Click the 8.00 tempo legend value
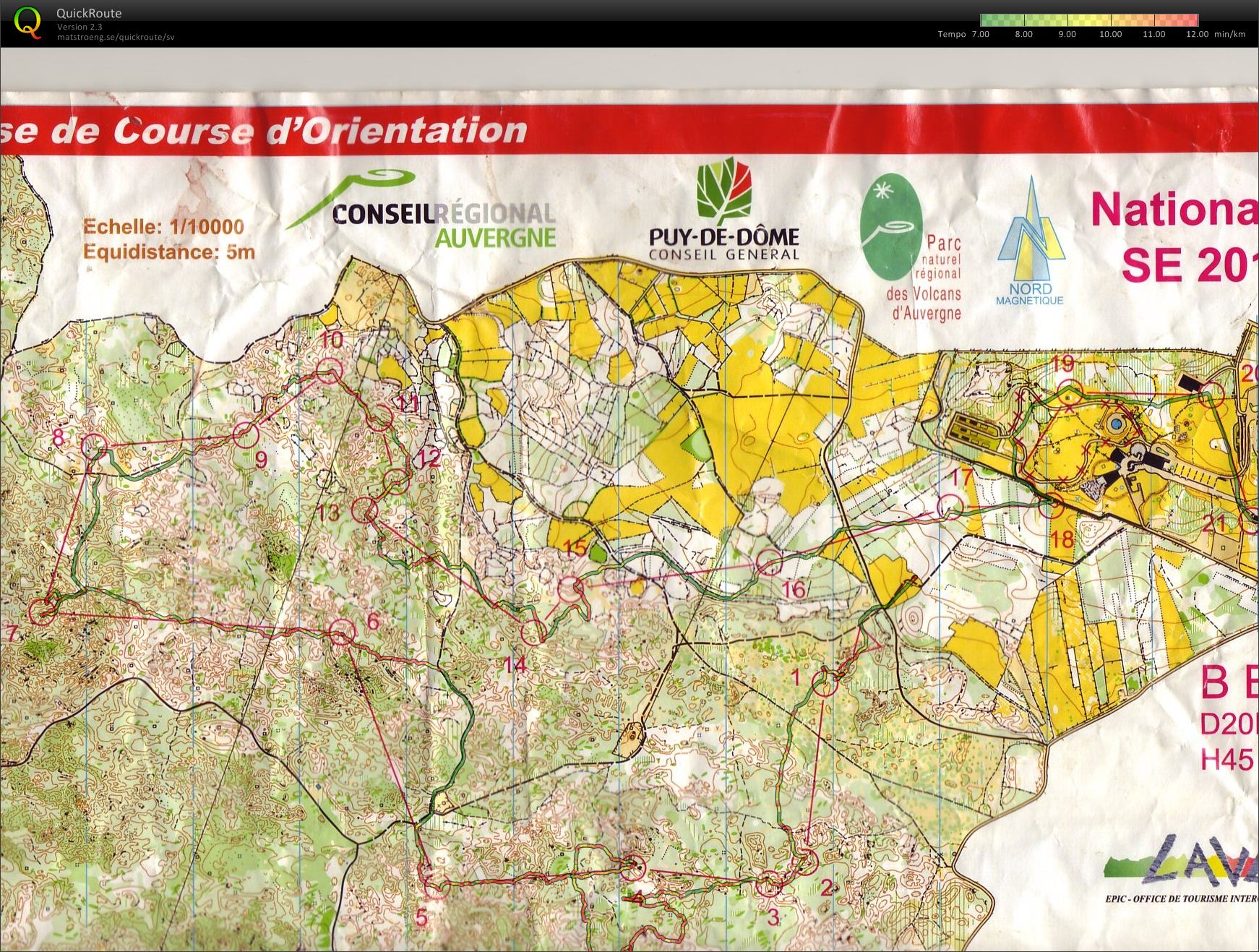1259x952 pixels. point(1024,34)
